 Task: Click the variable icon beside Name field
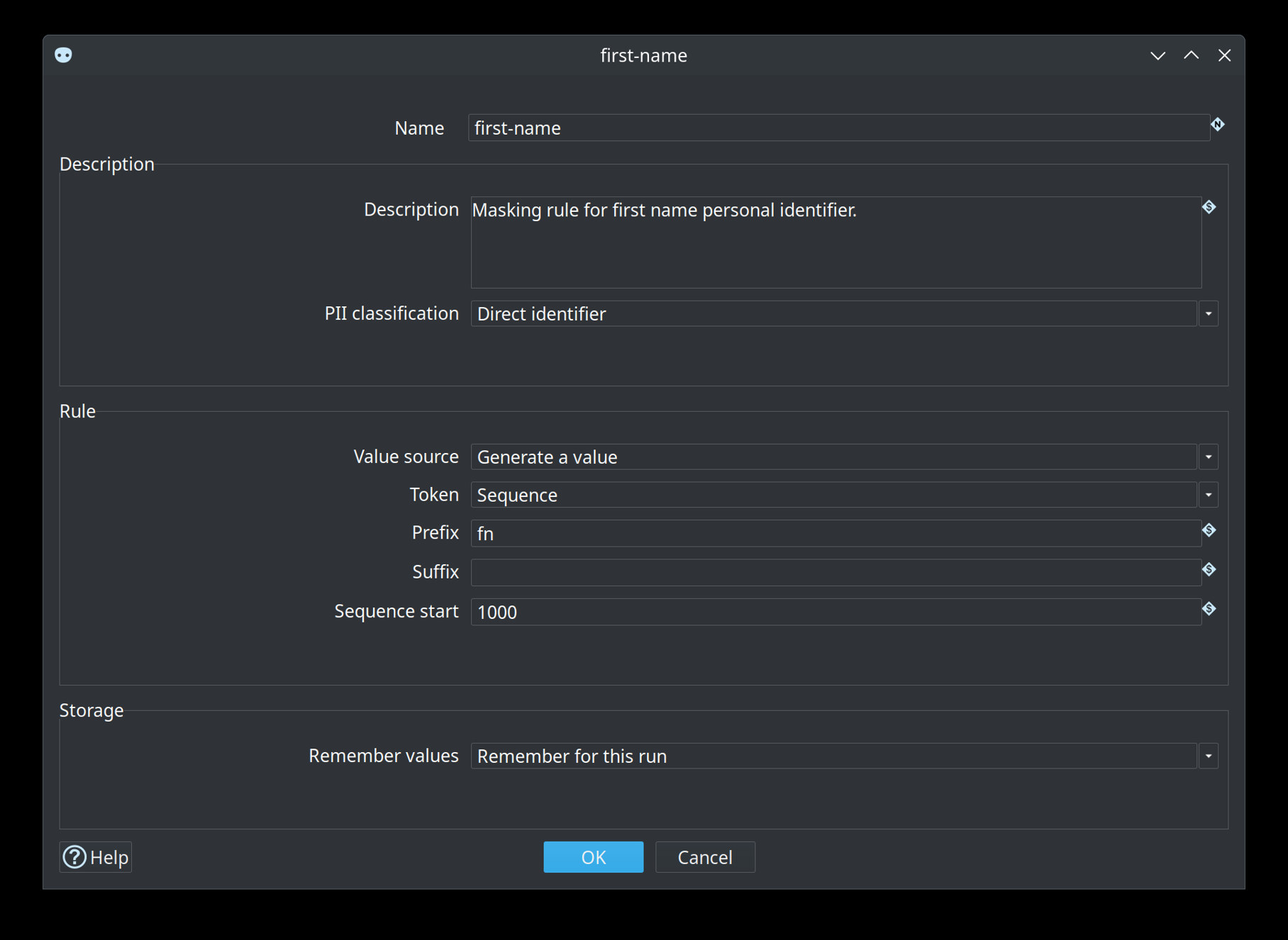pos(1218,125)
